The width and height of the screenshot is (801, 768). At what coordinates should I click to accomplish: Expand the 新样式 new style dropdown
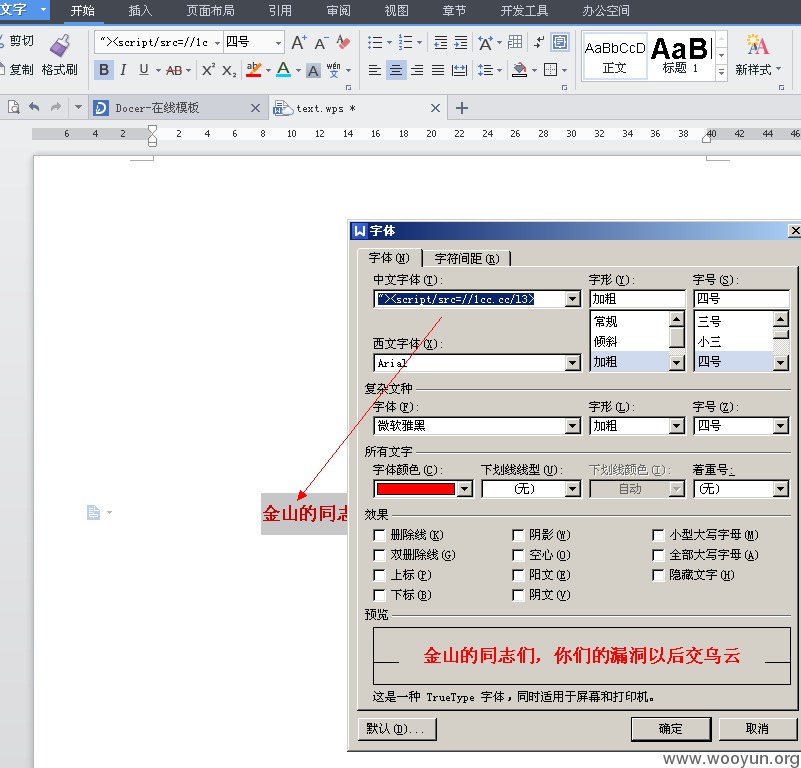(779, 68)
